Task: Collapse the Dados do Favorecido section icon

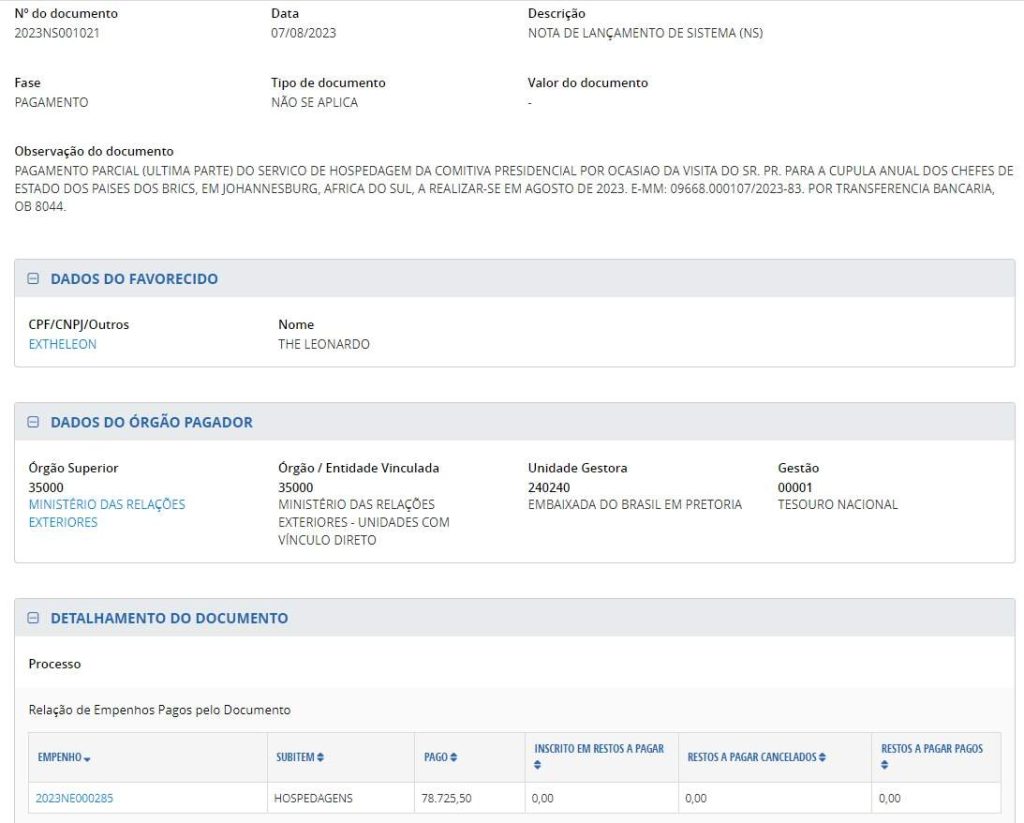Action: point(33,279)
